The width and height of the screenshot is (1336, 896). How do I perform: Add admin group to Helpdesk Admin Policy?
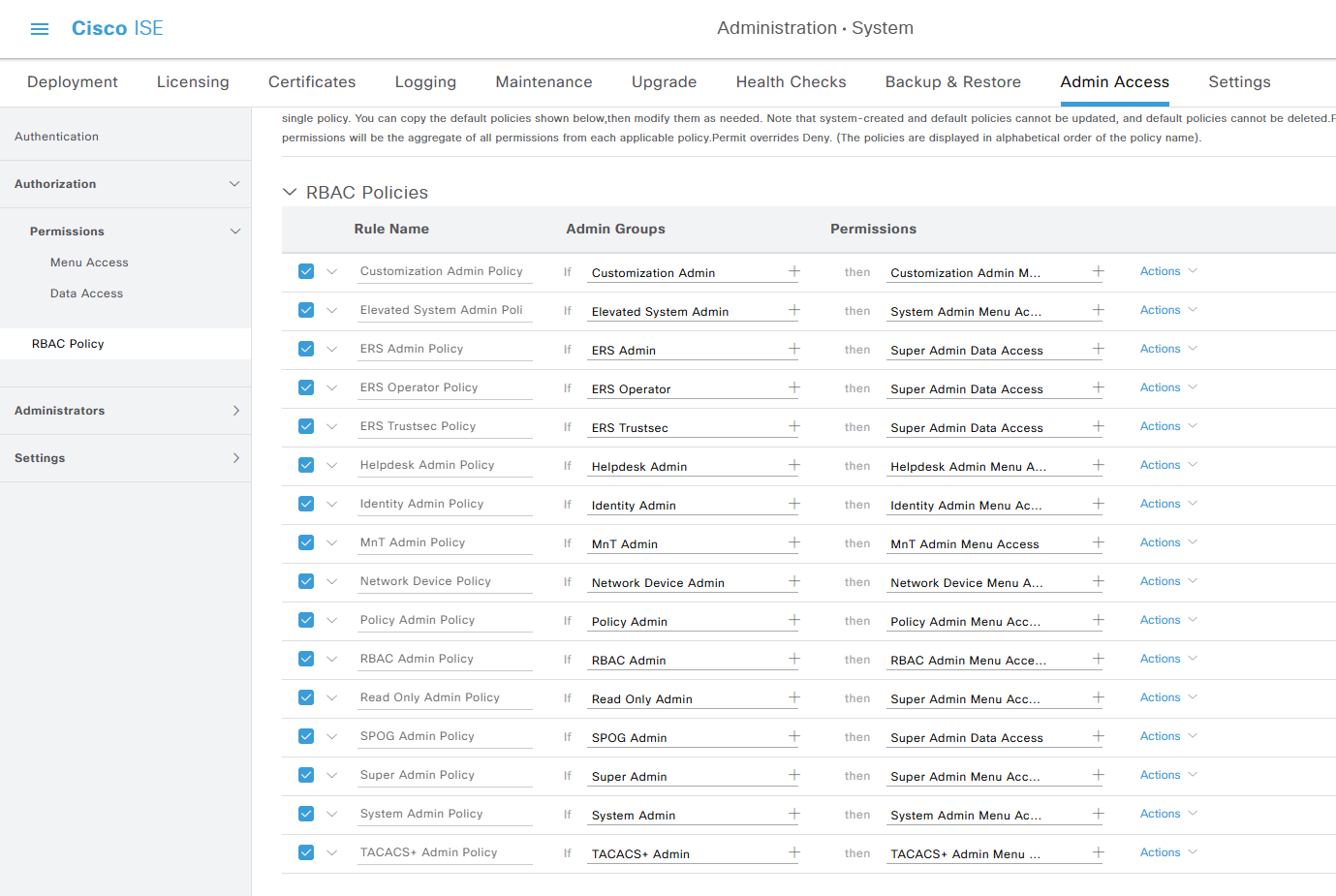click(x=794, y=465)
